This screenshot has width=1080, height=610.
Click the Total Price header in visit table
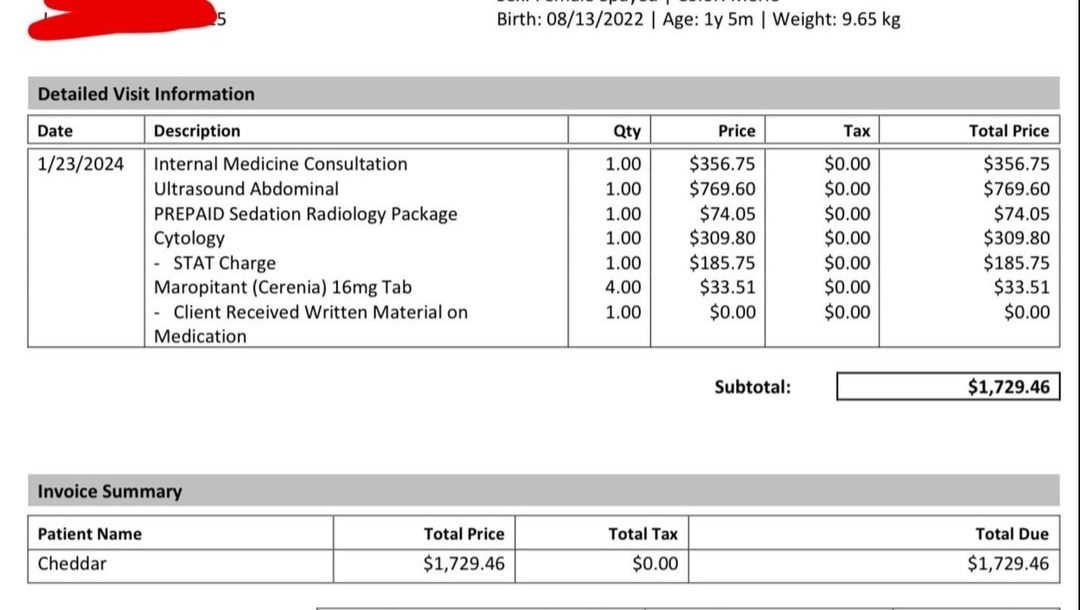pyautogui.click(x=1008, y=131)
